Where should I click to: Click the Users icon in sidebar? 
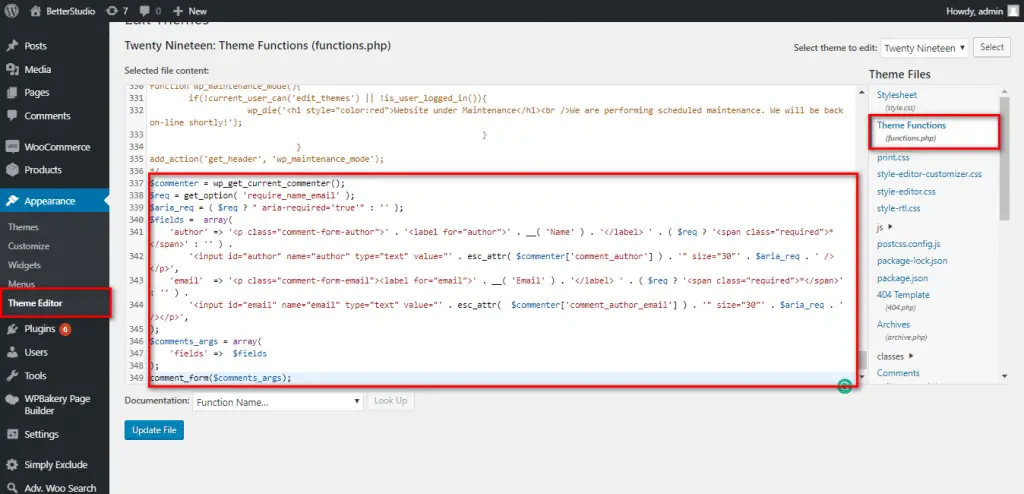12,352
